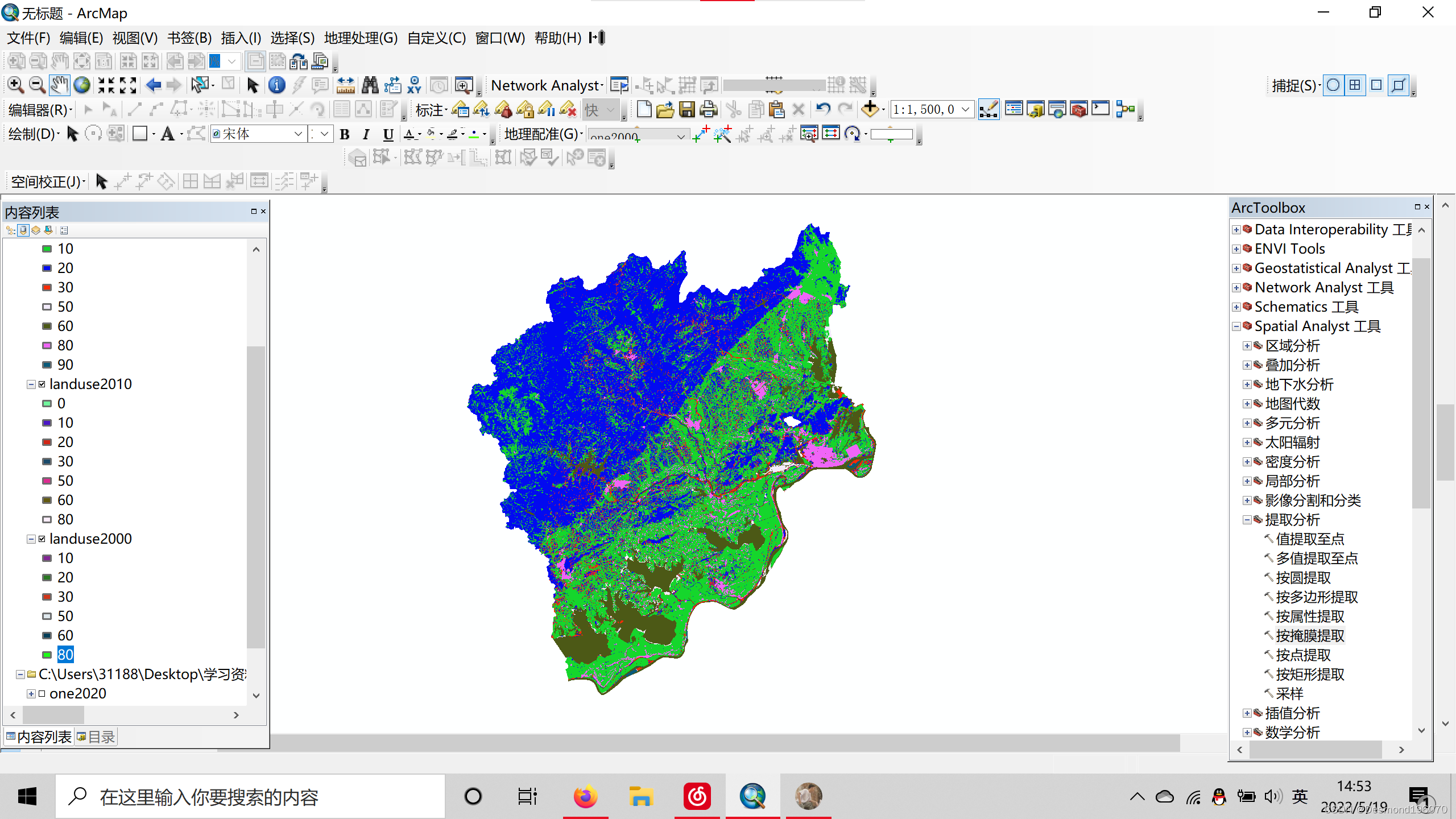Switch to the 目录 tab
1456x819 pixels.
pyautogui.click(x=97, y=737)
